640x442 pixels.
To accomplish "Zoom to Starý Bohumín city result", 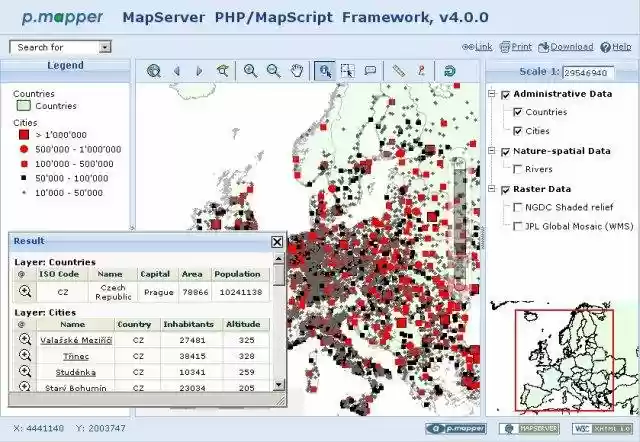I will (25, 386).
